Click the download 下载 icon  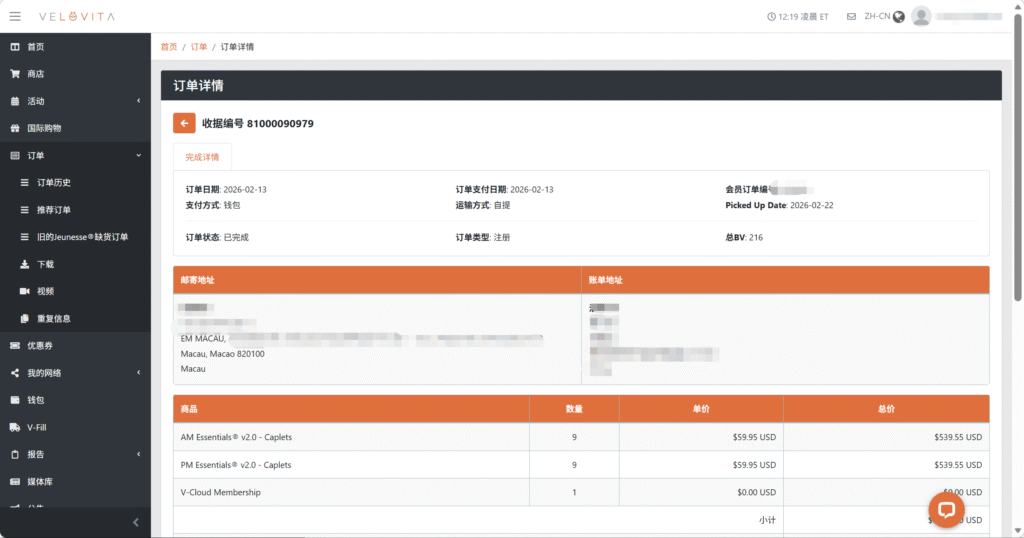click(24, 264)
